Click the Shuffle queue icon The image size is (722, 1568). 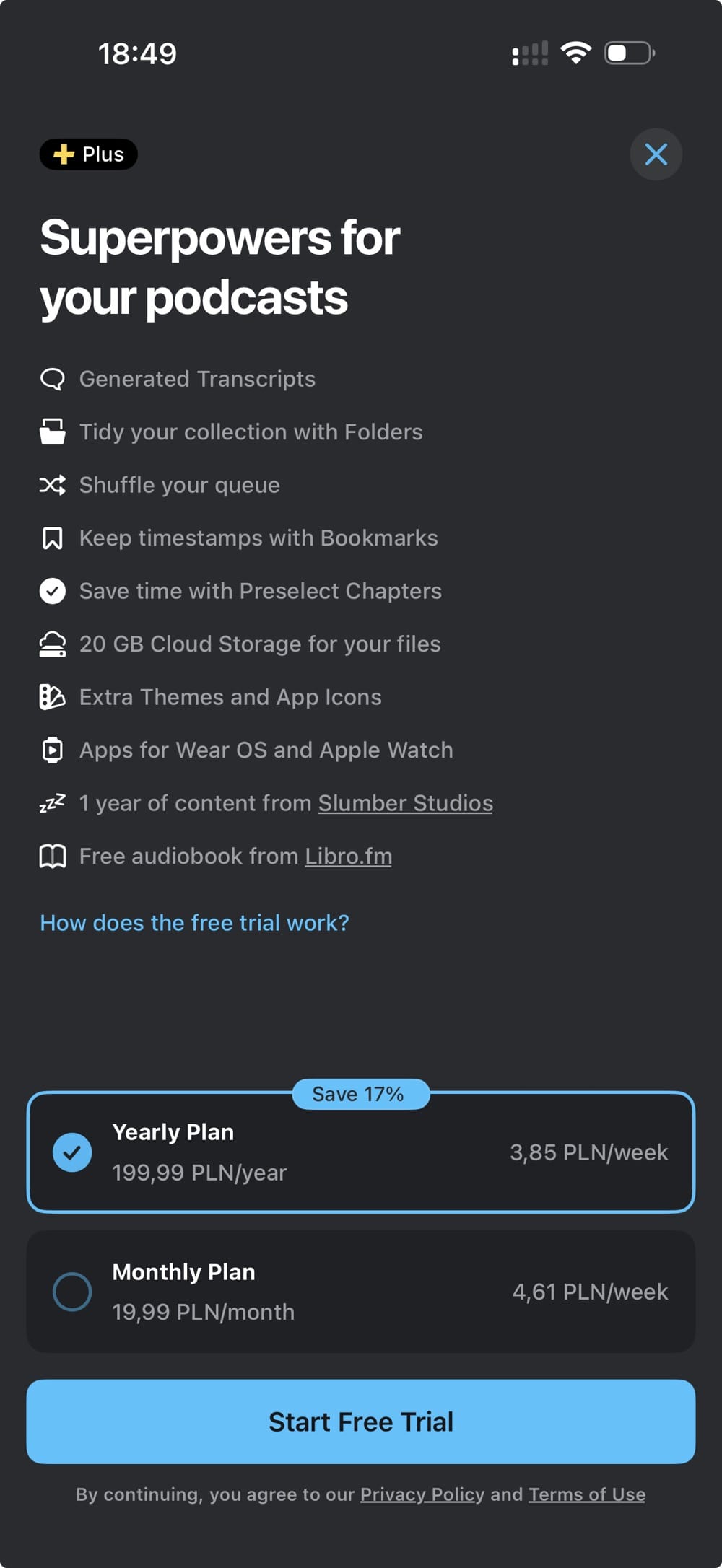(x=52, y=484)
